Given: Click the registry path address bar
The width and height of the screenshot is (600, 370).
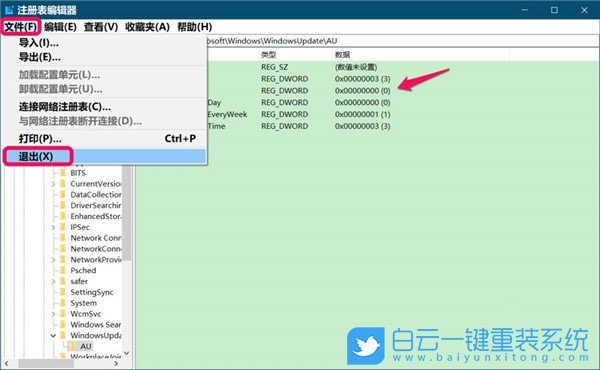Looking at the screenshot, I should 403,41.
